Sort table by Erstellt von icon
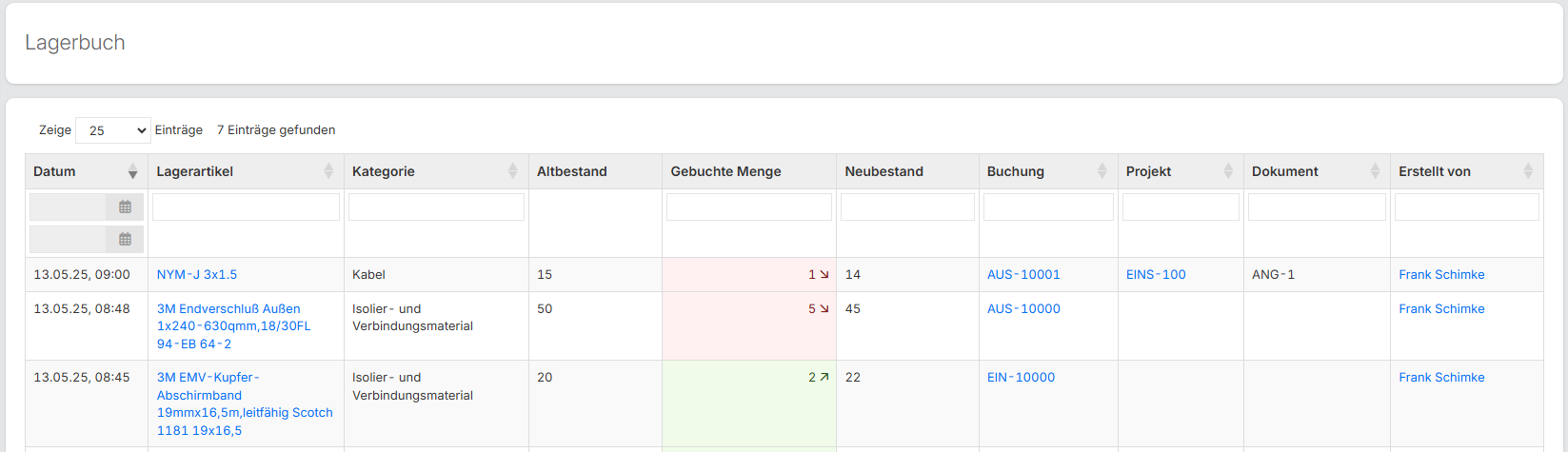1568x452 pixels. (1527, 171)
